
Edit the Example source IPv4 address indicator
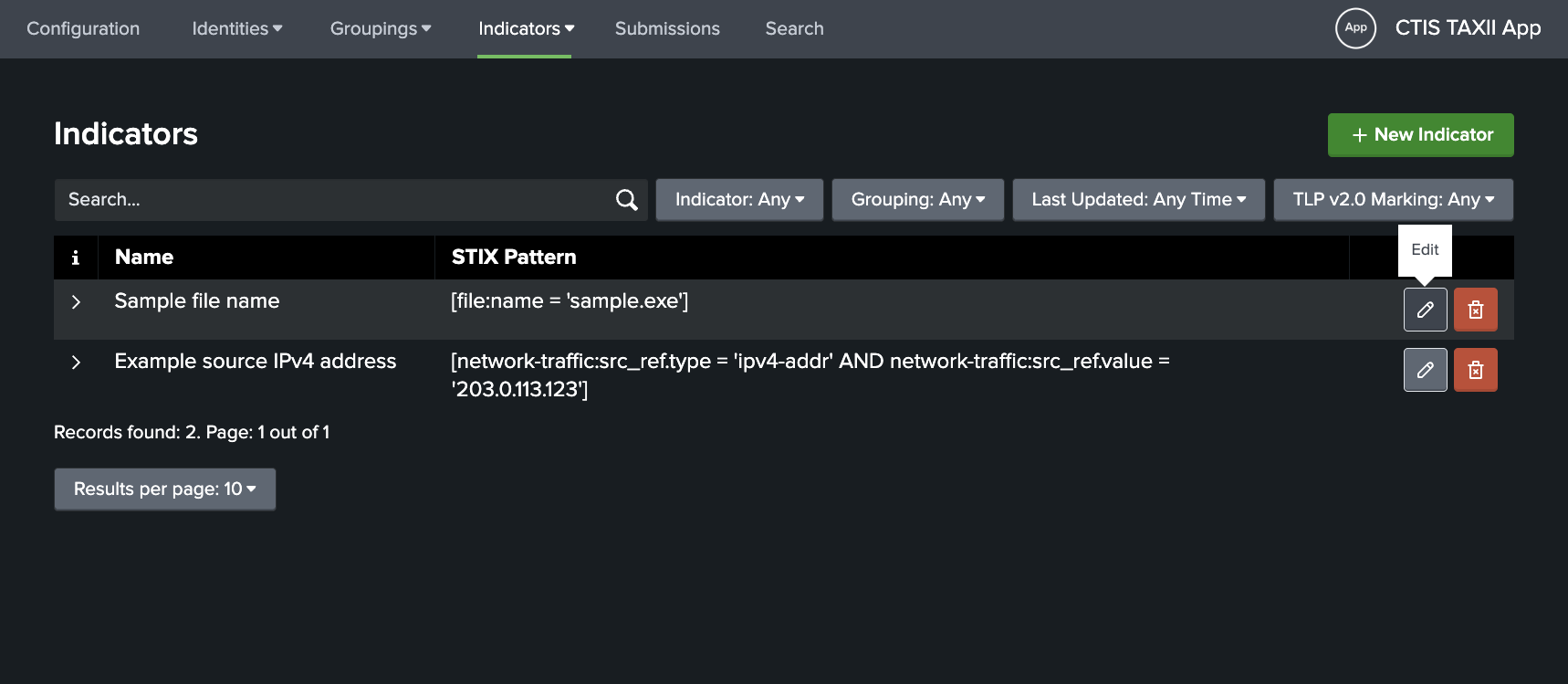1425,370
